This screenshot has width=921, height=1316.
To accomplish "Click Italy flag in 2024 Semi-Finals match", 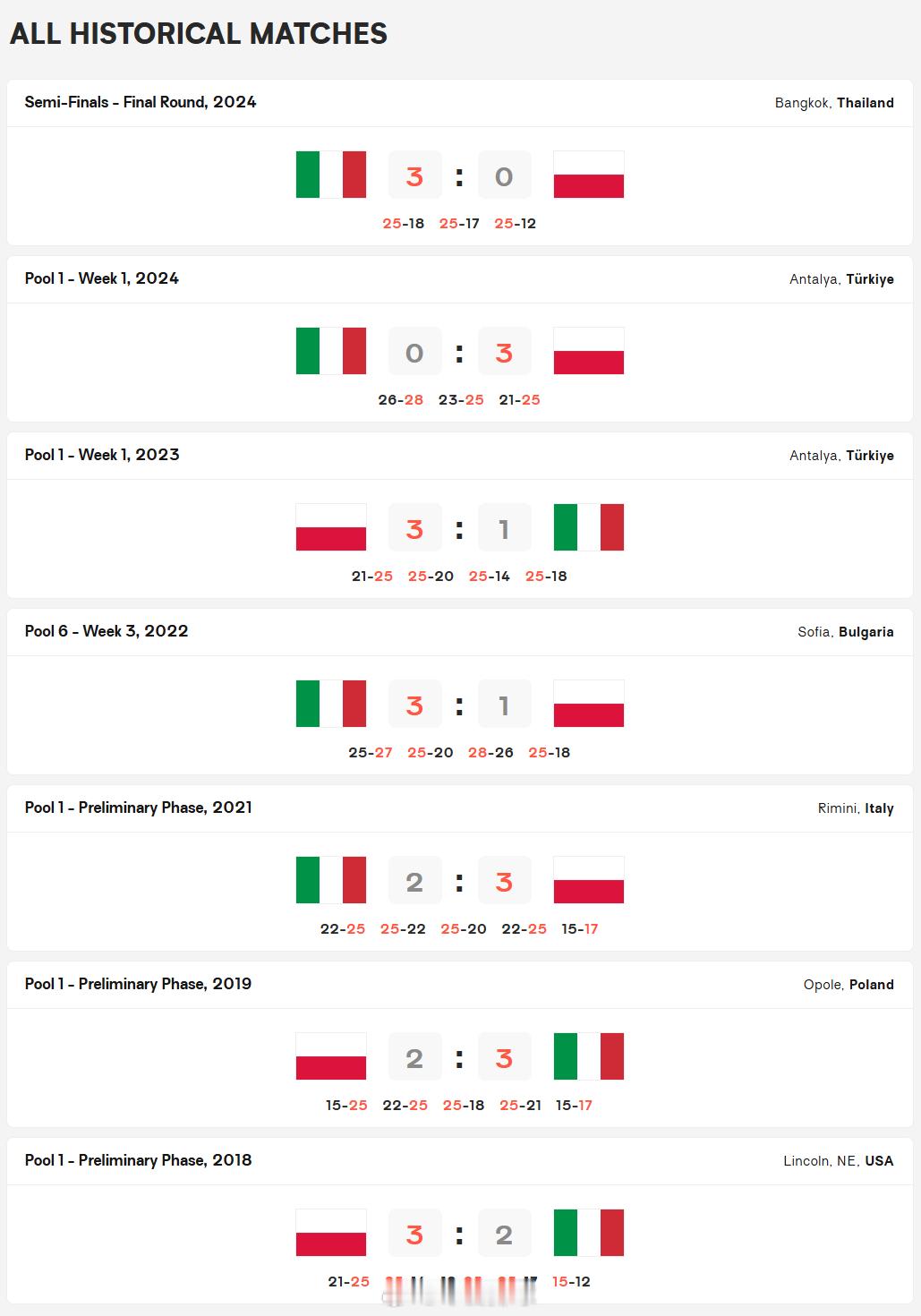I will point(331,175).
